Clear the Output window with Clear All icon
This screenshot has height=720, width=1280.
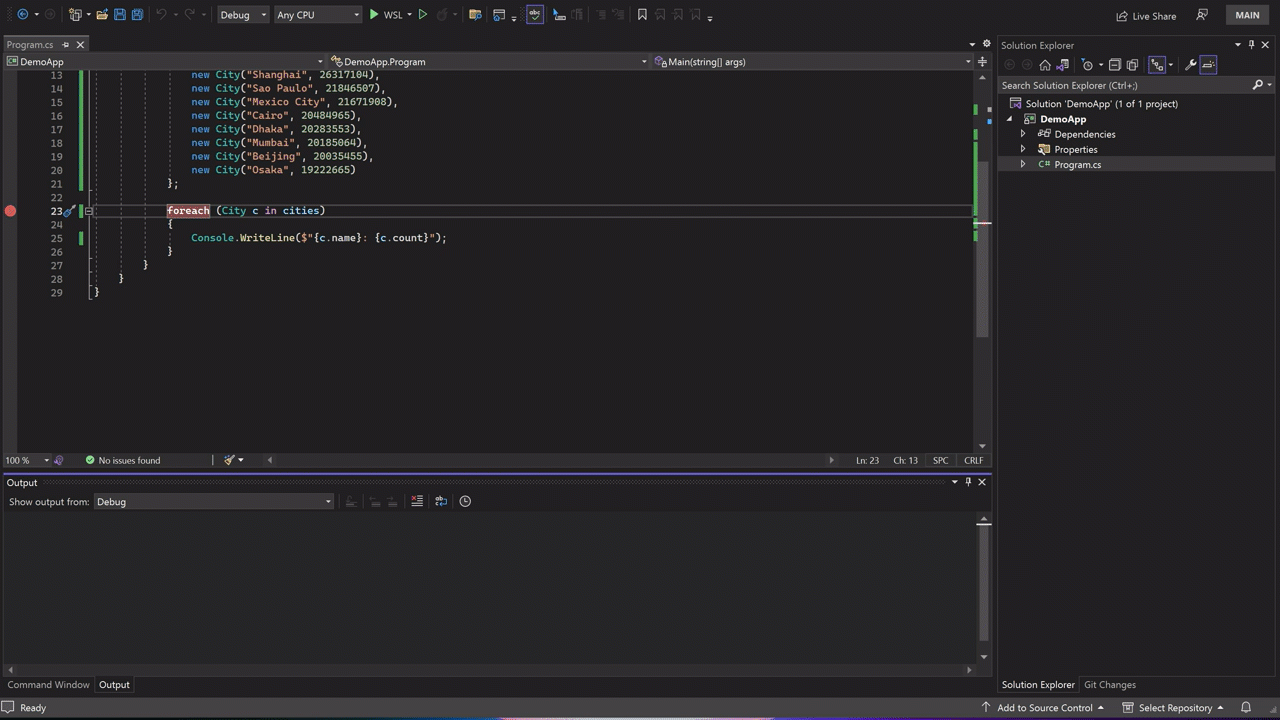coord(417,501)
